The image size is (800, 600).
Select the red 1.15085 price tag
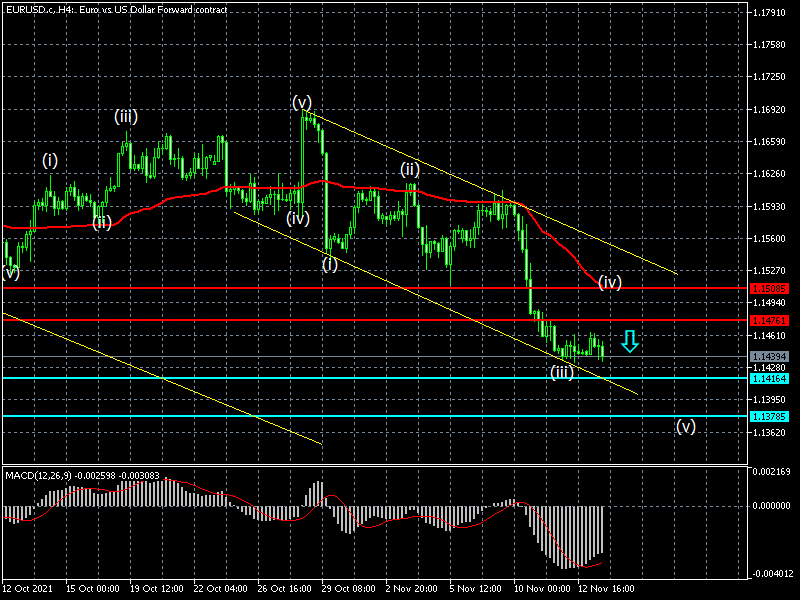point(768,288)
